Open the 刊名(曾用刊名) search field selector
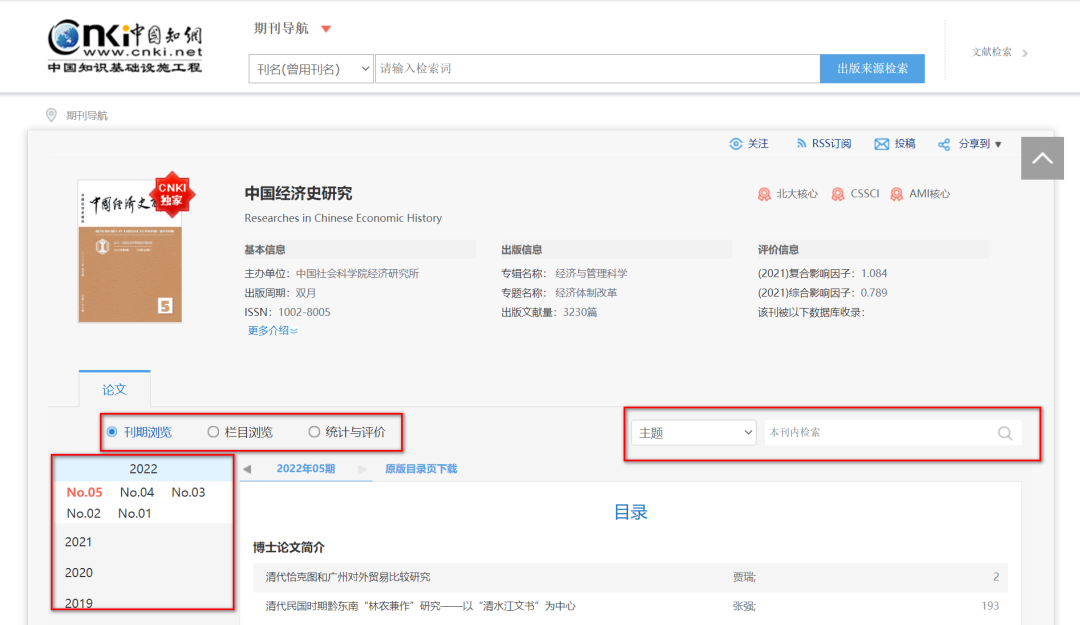This screenshot has height=625, width=1080. click(x=311, y=69)
